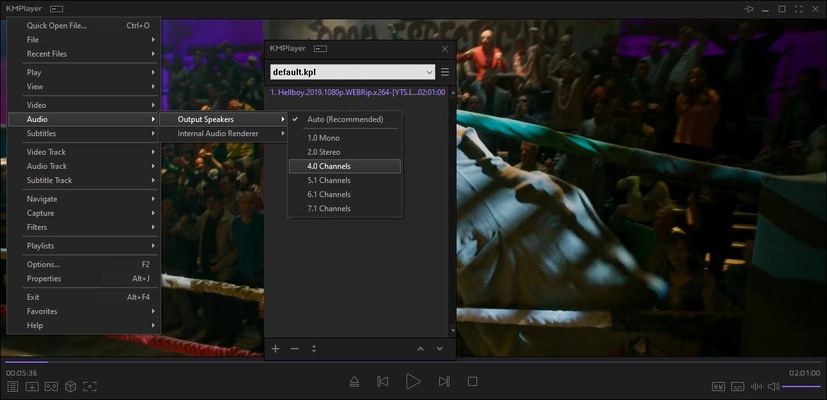
Task: Open the audio equalizer waveform icon
Action: coord(757,386)
